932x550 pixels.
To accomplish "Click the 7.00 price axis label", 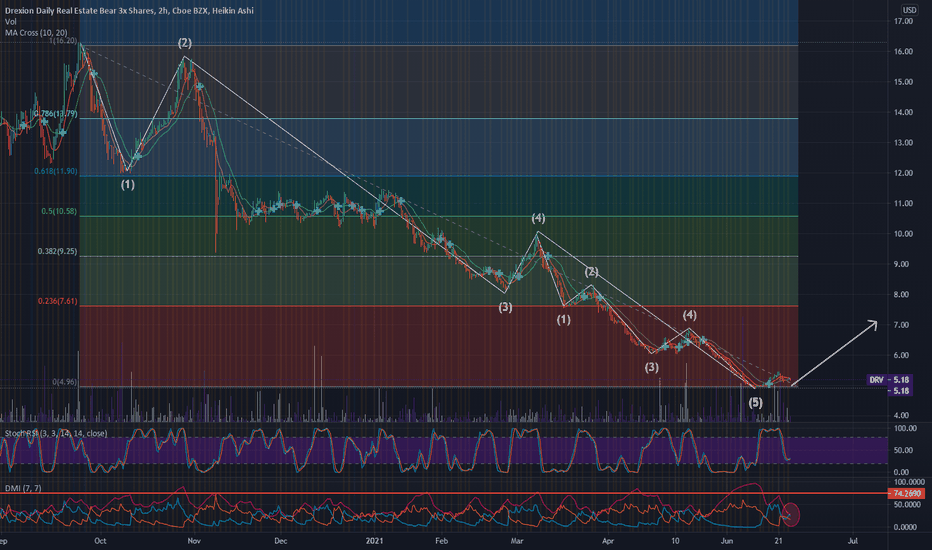I will (903, 325).
